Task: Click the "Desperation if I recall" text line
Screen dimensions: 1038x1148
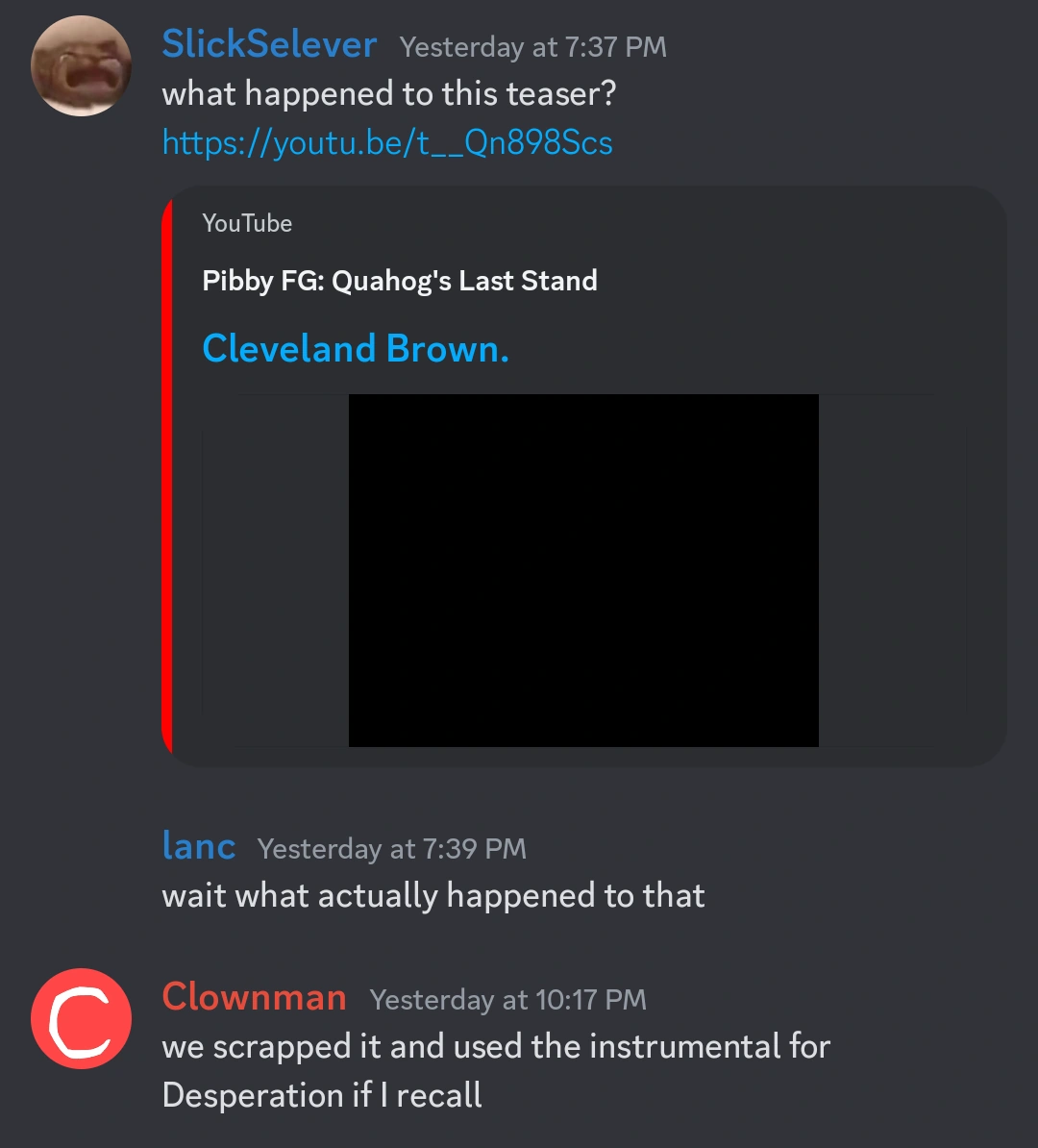Action: (x=322, y=1095)
